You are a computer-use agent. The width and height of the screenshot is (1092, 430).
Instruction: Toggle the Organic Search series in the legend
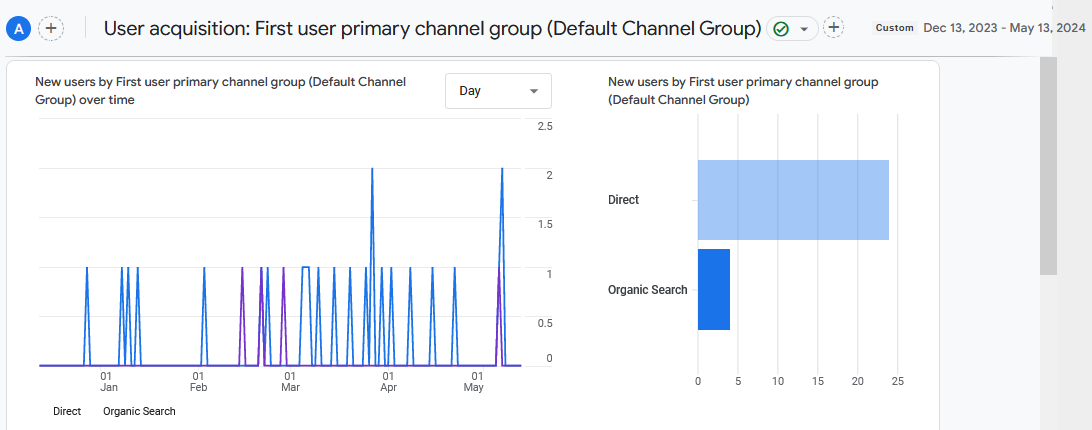139,411
